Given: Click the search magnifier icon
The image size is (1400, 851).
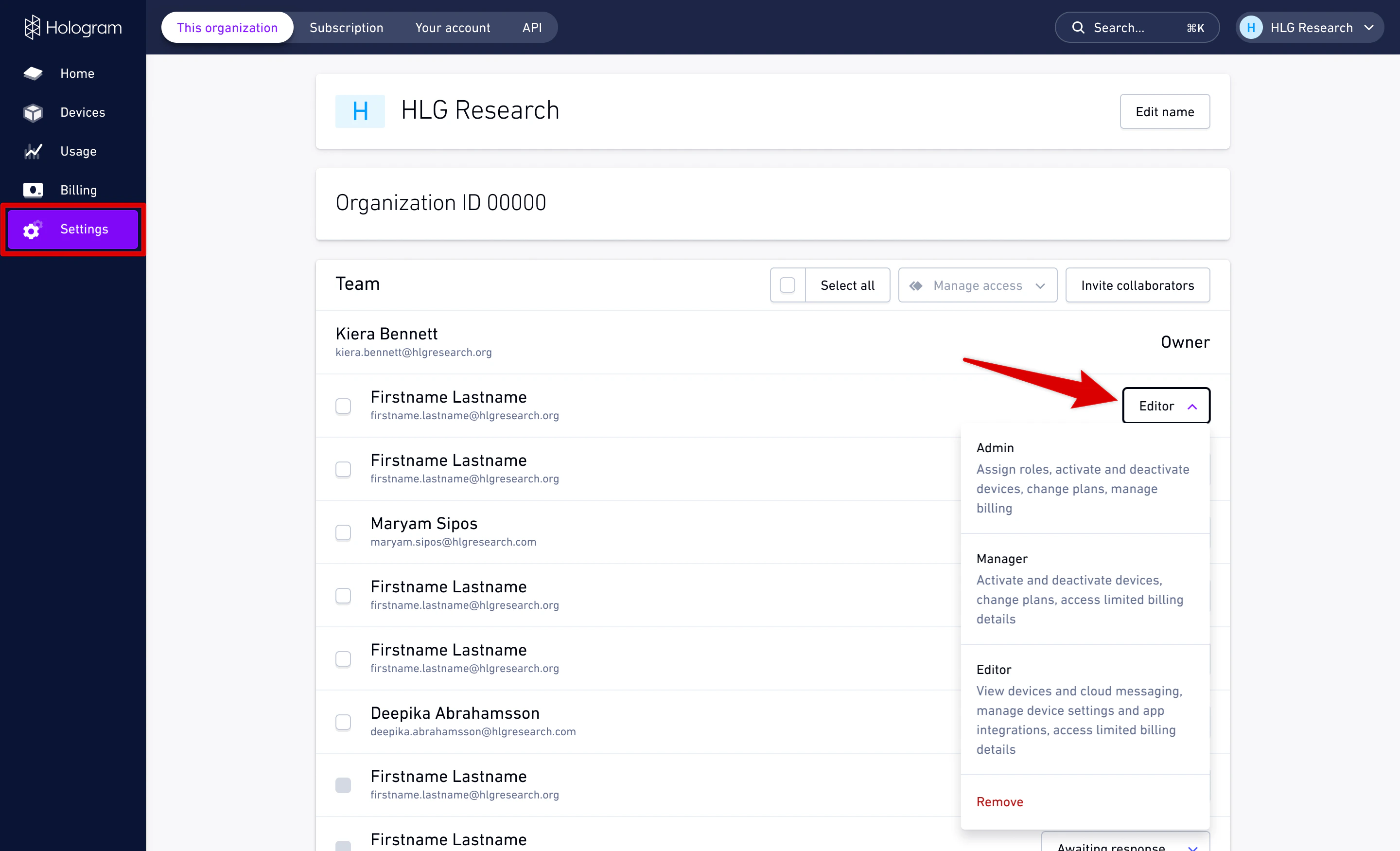Looking at the screenshot, I should click(1078, 27).
